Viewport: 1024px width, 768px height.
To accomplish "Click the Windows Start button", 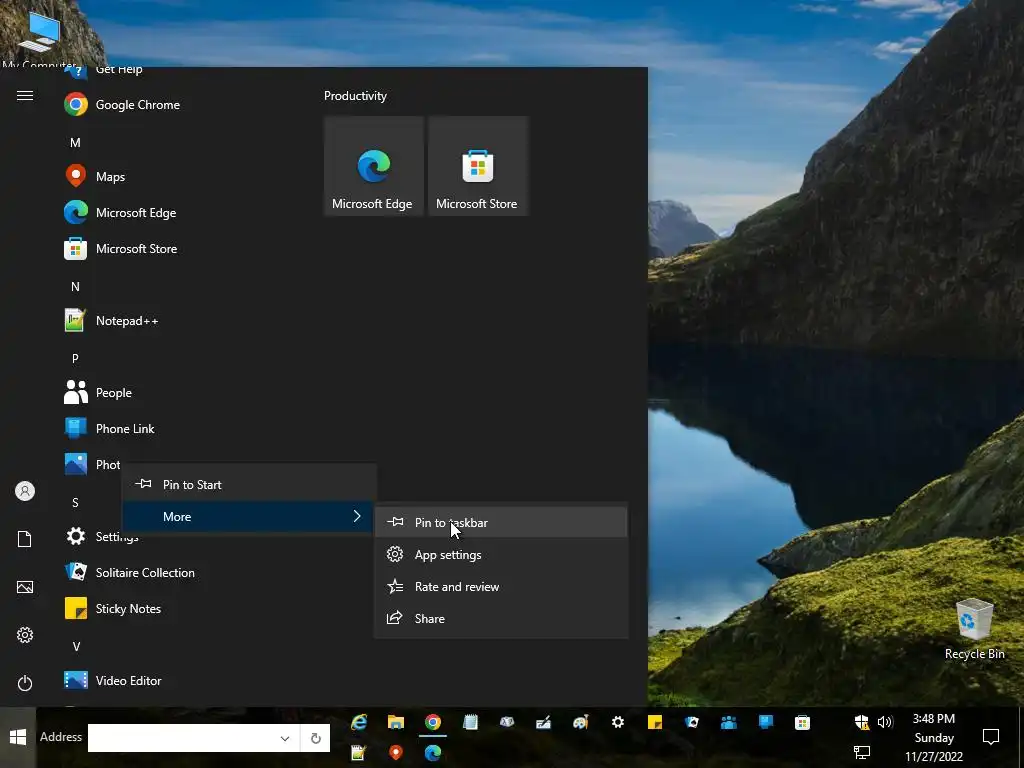I will coord(18,737).
